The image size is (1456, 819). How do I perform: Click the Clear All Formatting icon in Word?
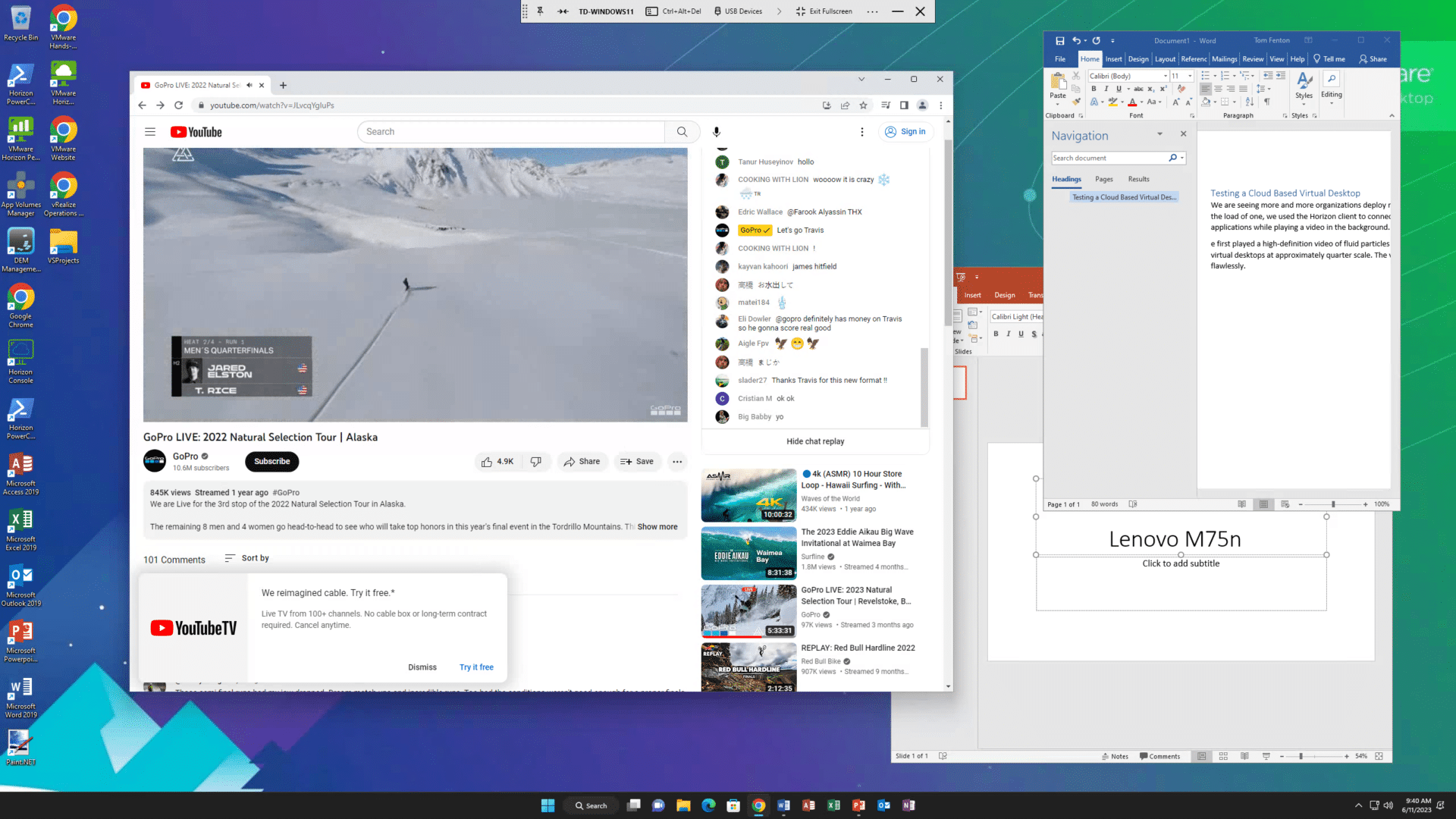(1181, 89)
